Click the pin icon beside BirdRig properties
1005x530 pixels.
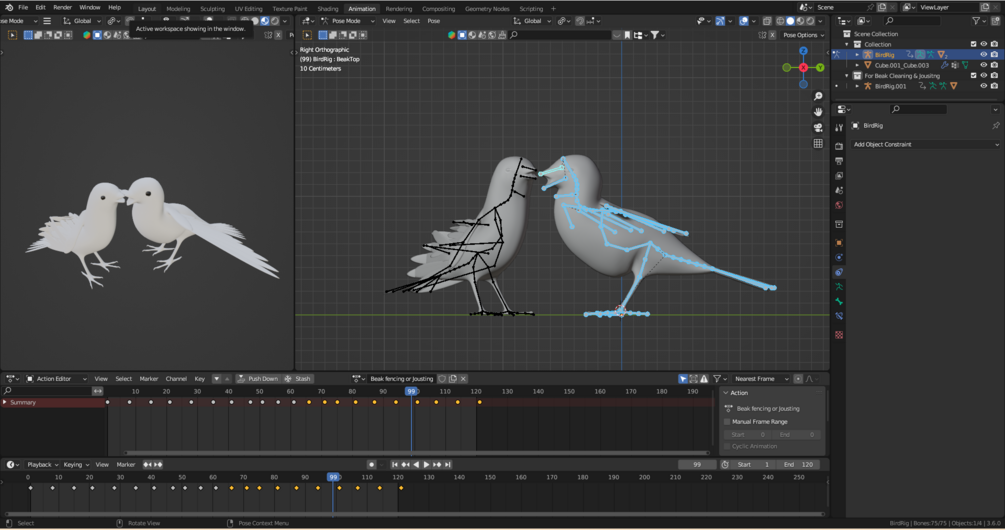pos(995,126)
